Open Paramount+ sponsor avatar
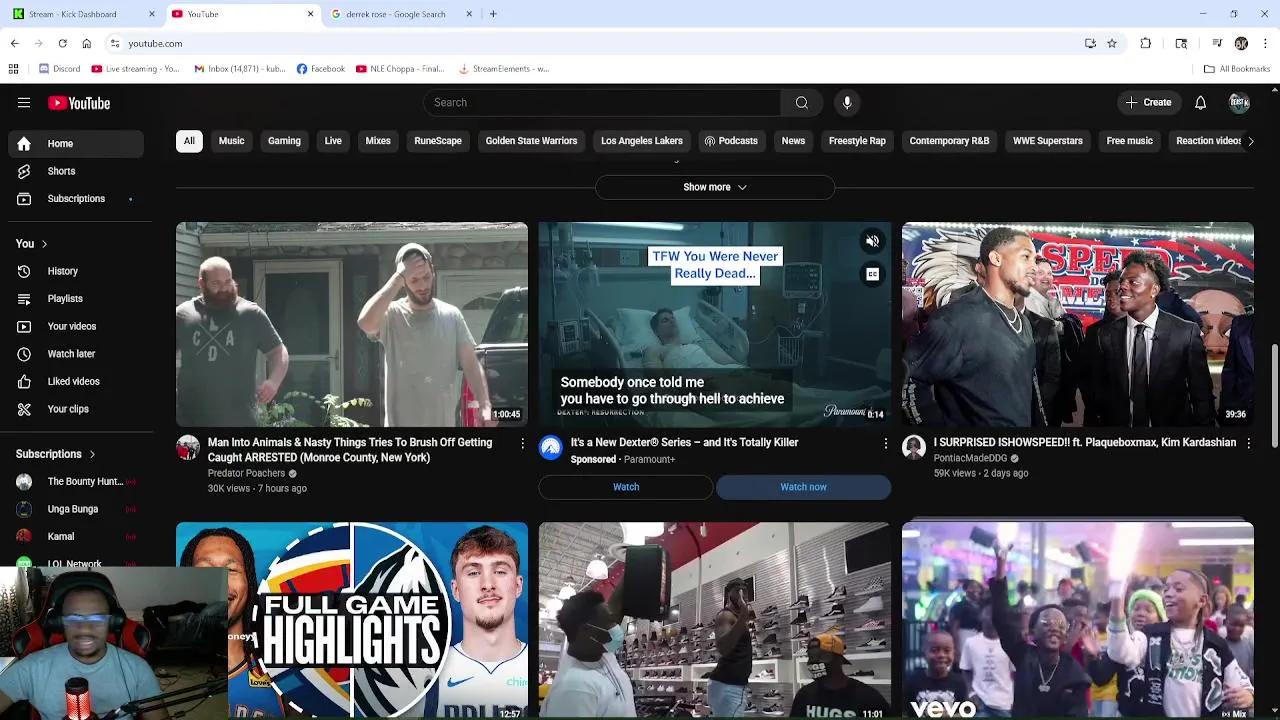Screen dimensions: 1280x720 coord(551,447)
